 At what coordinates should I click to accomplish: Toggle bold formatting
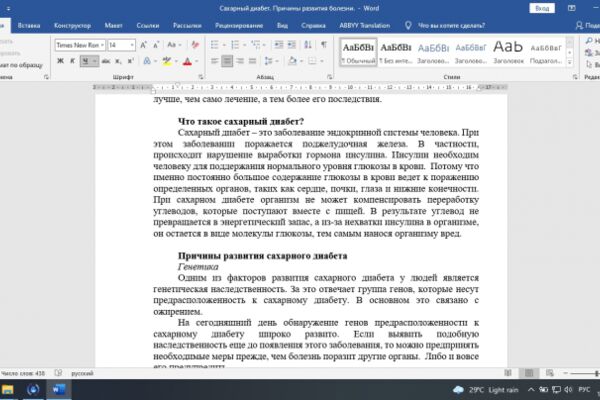[60, 61]
